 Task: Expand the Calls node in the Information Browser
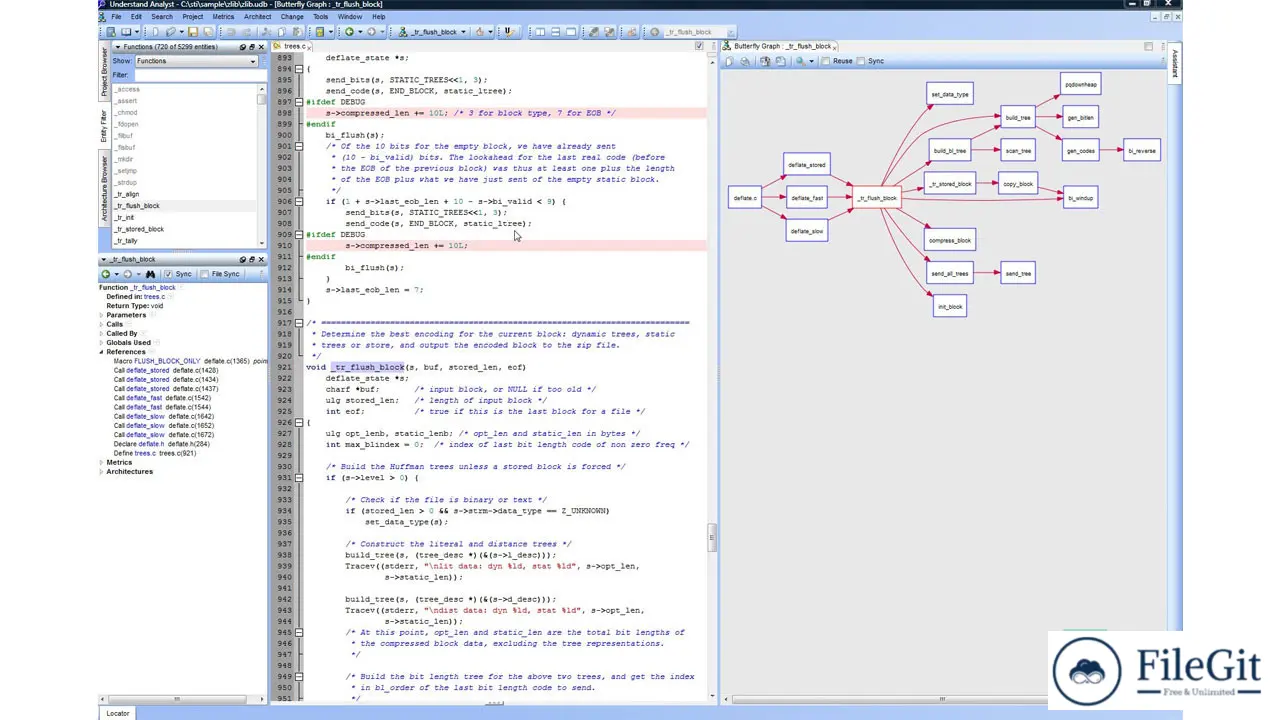[x=102, y=324]
